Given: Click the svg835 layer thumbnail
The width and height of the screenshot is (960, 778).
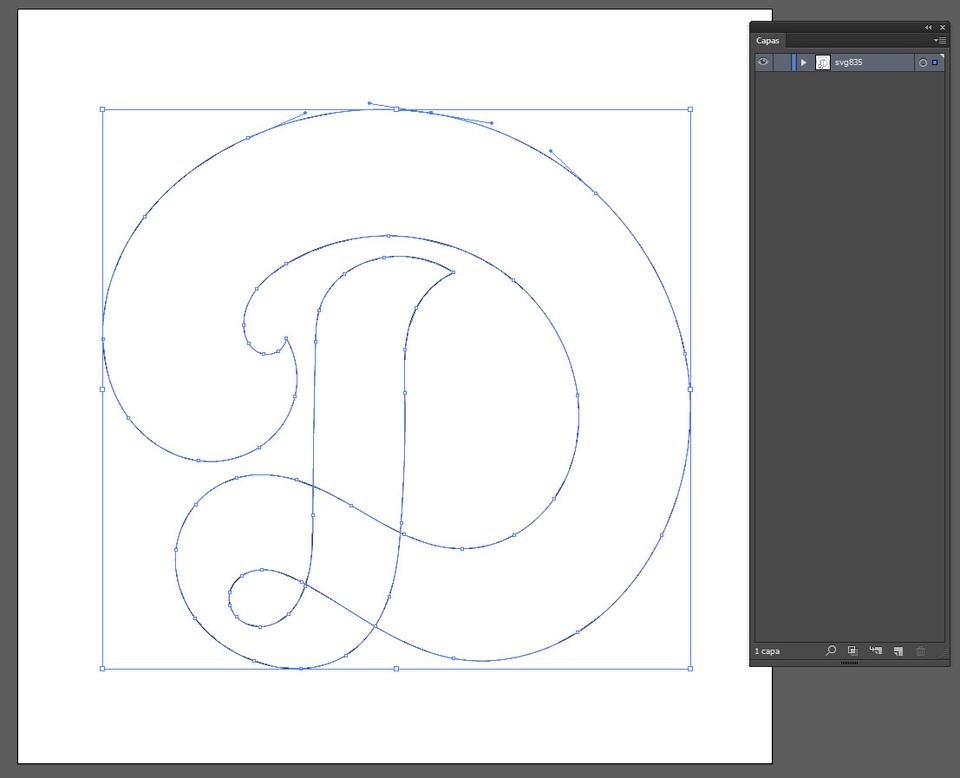Looking at the screenshot, I should click(x=823, y=62).
